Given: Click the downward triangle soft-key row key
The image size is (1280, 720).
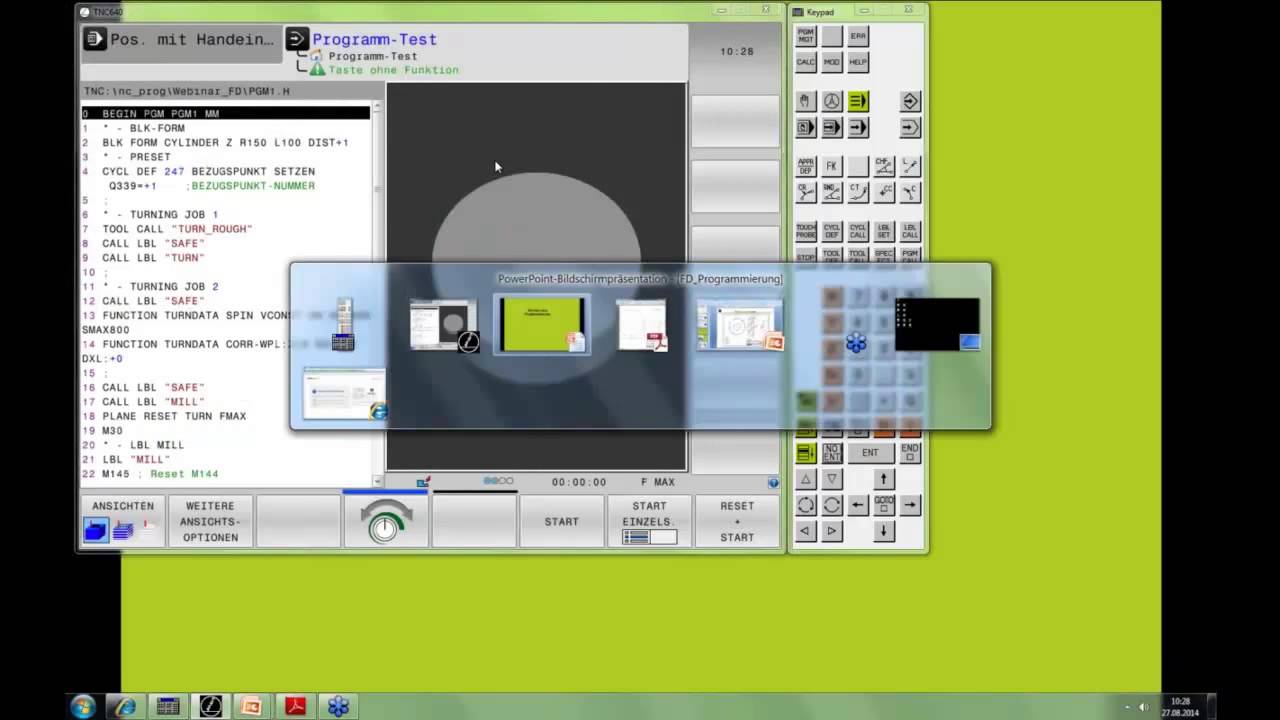Looking at the screenshot, I should pos(832,479).
